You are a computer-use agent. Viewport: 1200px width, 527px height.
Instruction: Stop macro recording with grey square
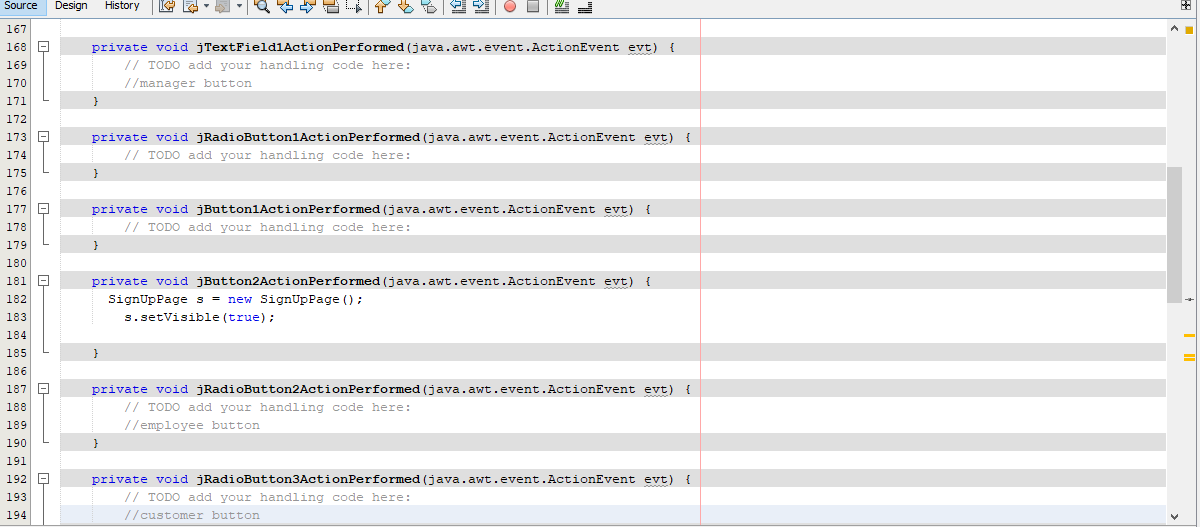(x=533, y=7)
